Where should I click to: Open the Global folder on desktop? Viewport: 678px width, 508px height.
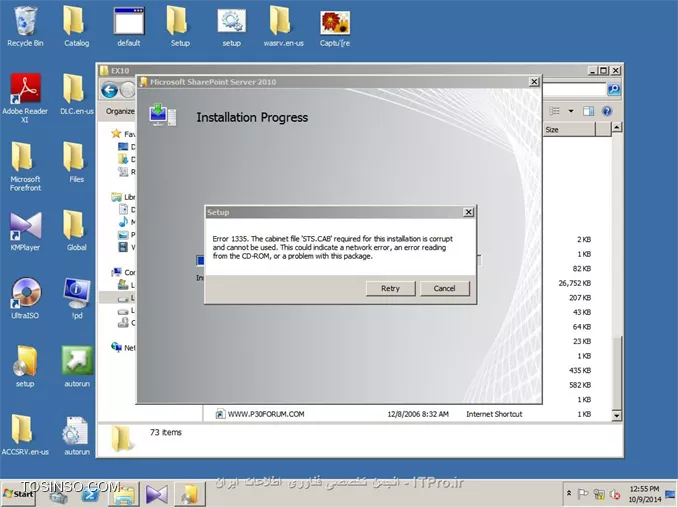[76, 231]
